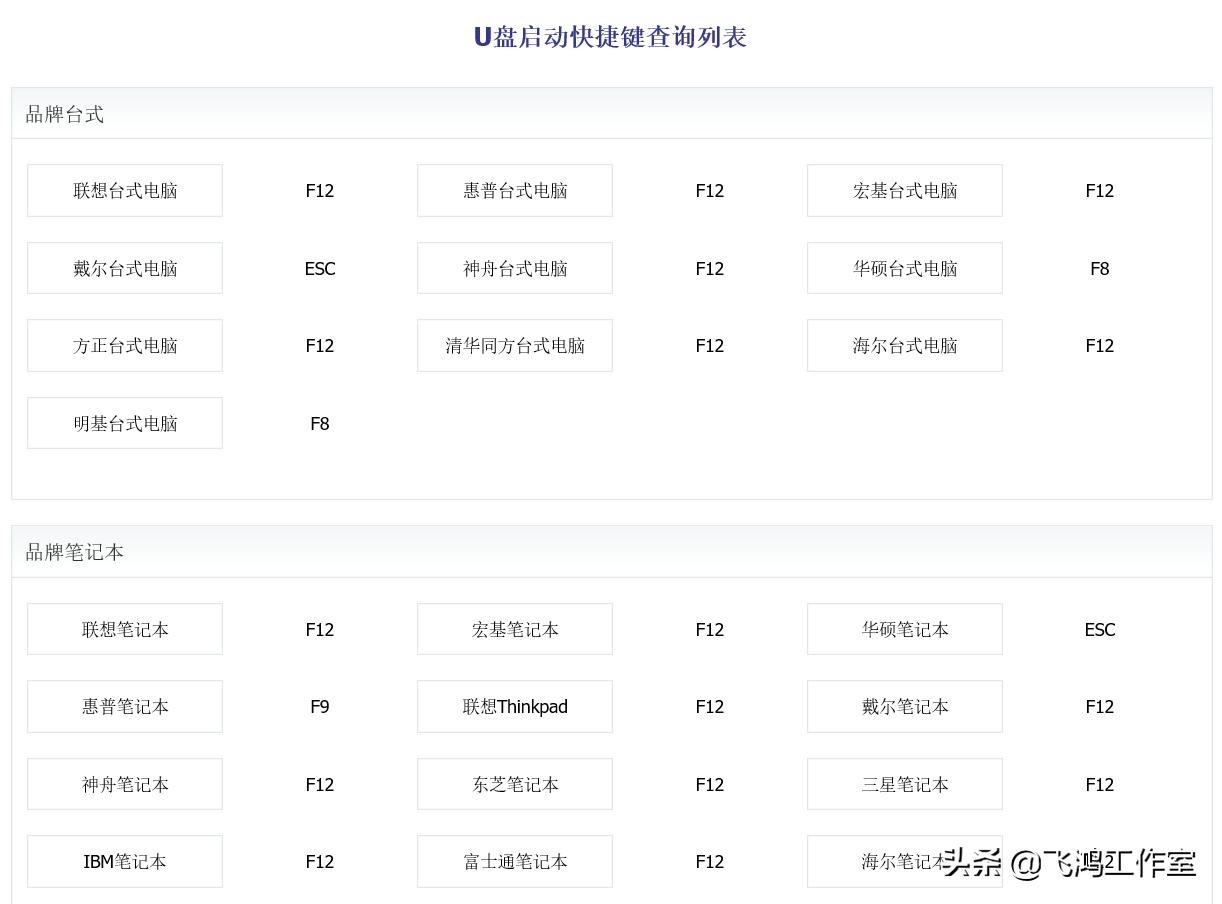The width and height of the screenshot is (1222, 904).
Task: Select 明基台式电脑 entry
Action: [x=124, y=422]
